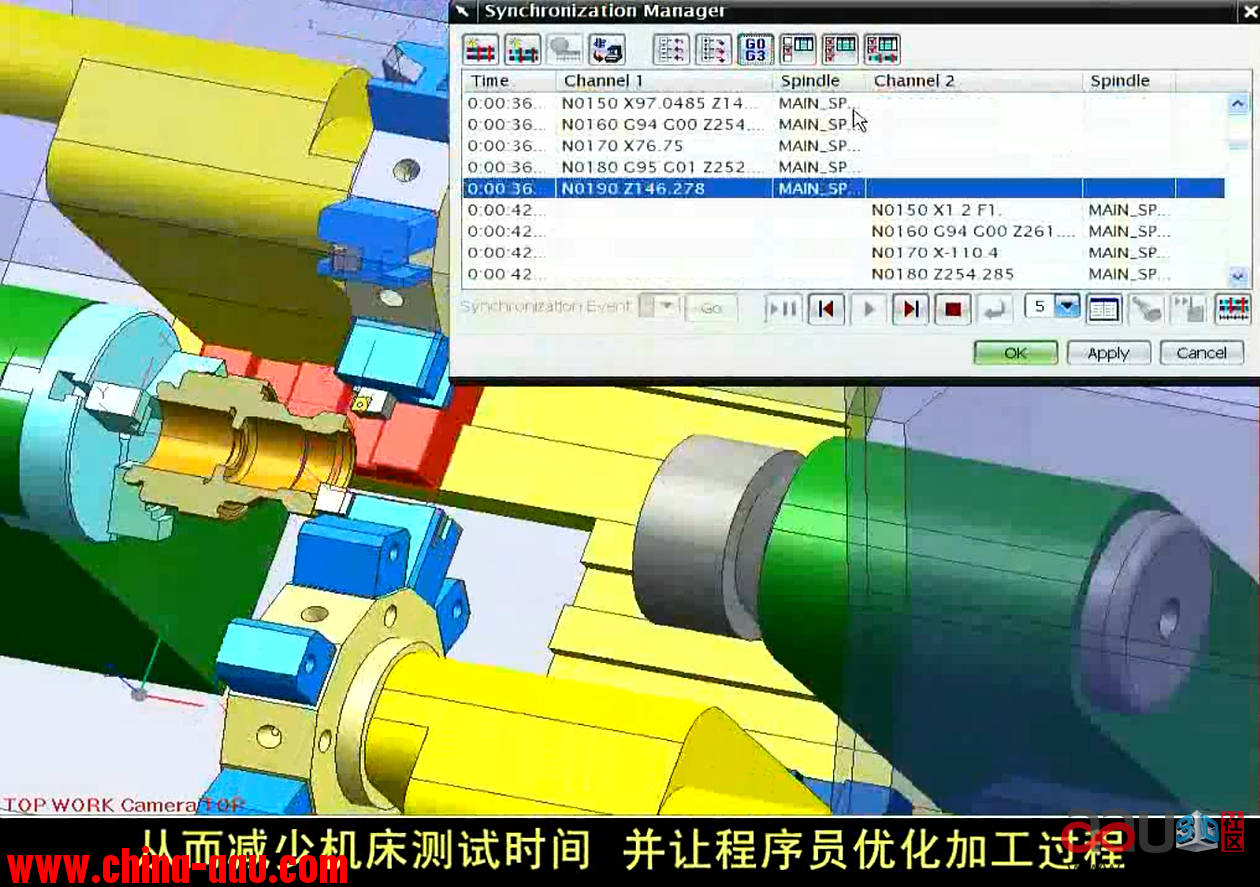This screenshot has width=1260, height=887.
Task: Click the sync chart icon at bottom-right of dialog
Action: [x=1232, y=309]
